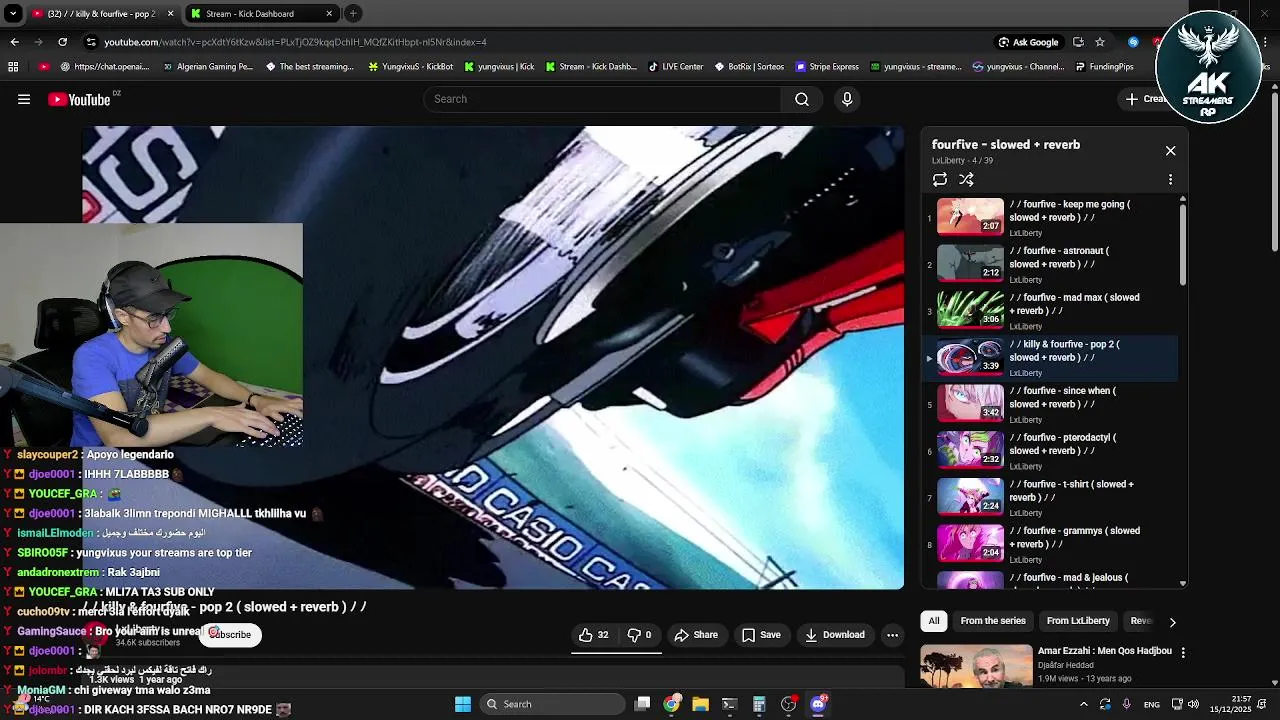The width and height of the screenshot is (1280, 720).
Task: Open 'BotRix | Sorteos' bookmark
Action: tap(749, 67)
